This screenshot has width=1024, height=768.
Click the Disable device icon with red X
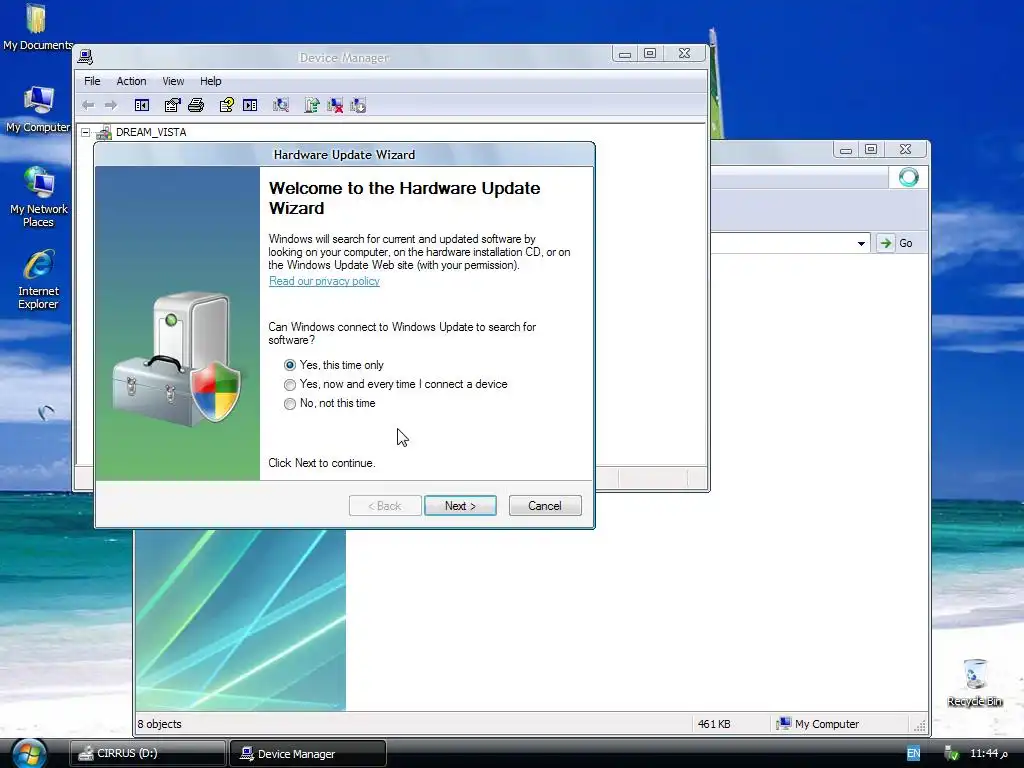pyautogui.click(x=335, y=105)
